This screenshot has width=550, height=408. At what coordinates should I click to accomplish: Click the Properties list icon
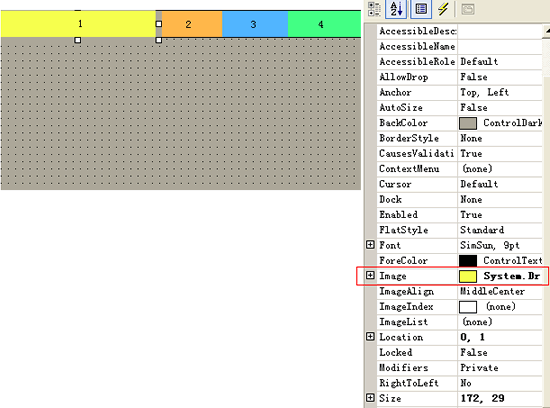(421, 9)
